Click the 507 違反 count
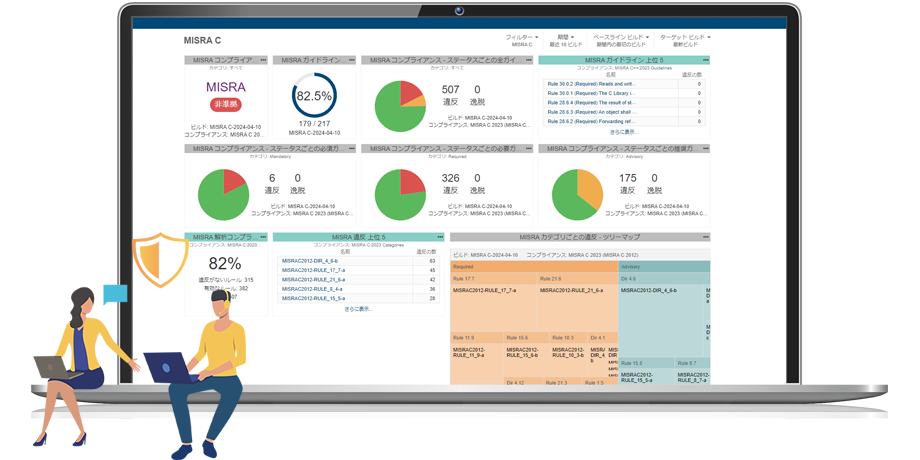This screenshot has width=920, height=460. [x=451, y=90]
